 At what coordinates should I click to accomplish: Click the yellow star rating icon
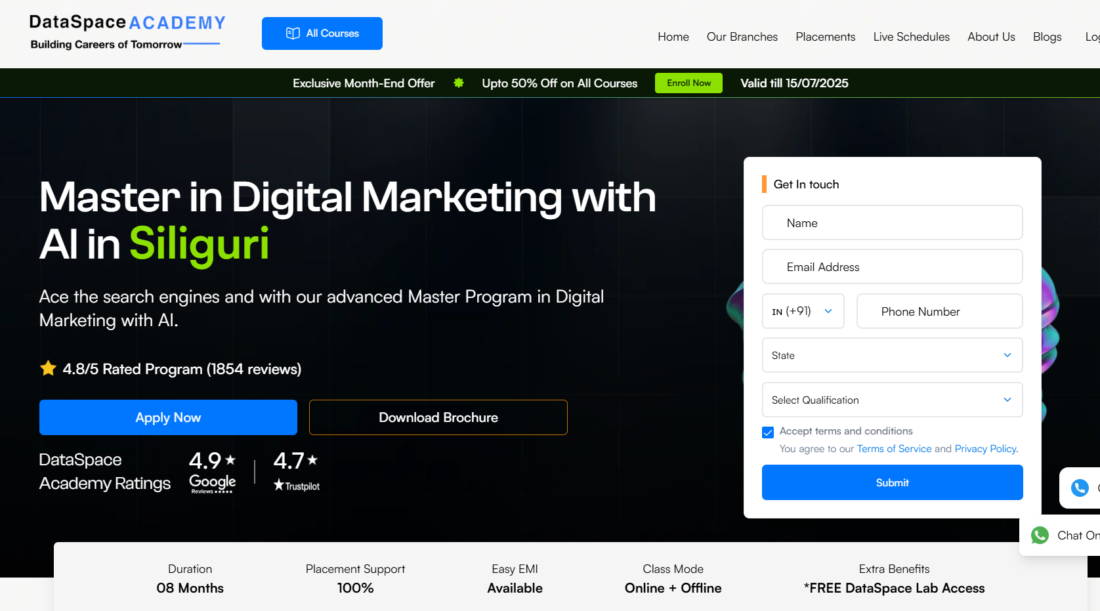pos(48,369)
